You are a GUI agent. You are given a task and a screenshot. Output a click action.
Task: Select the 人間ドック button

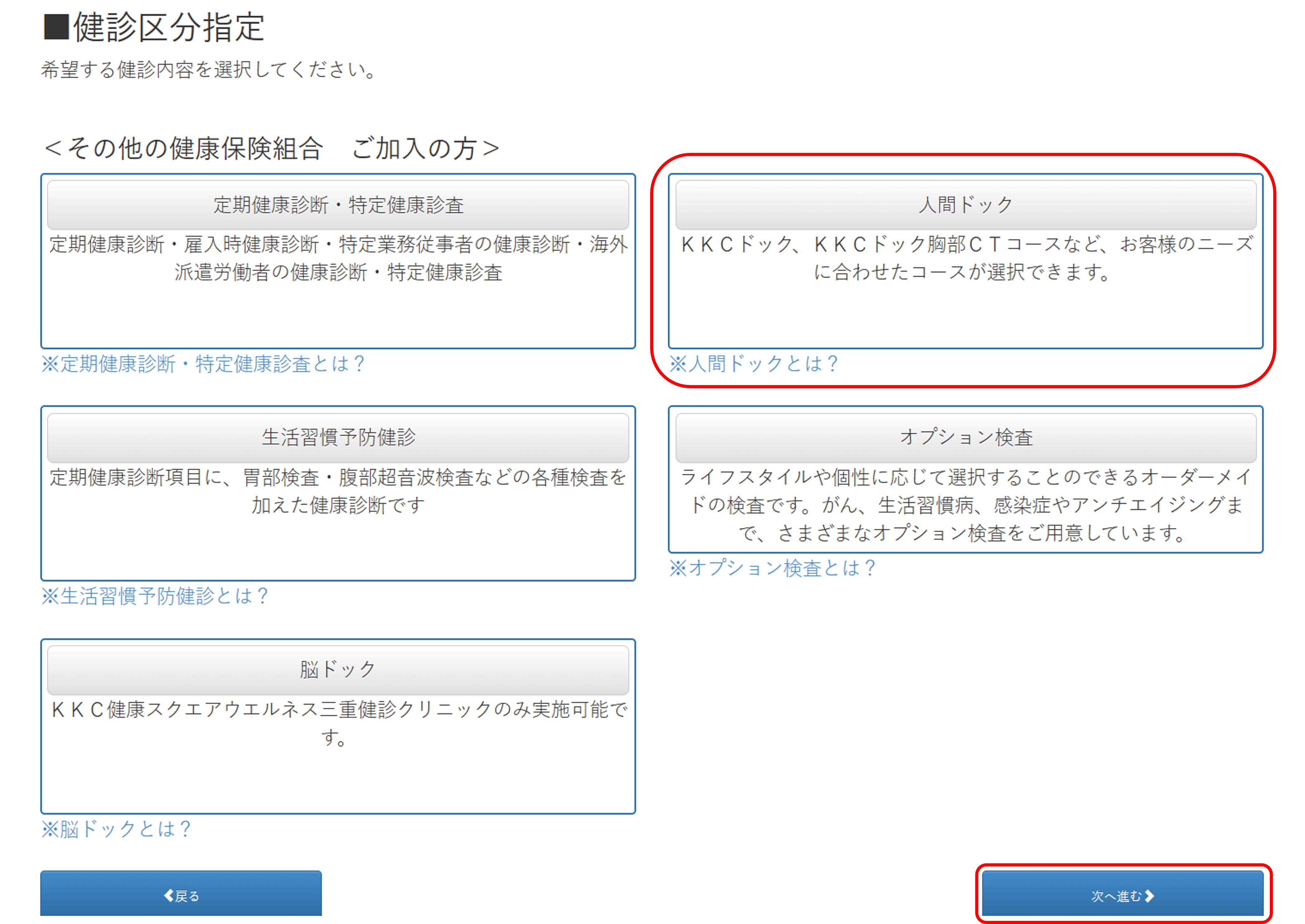(965, 205)
